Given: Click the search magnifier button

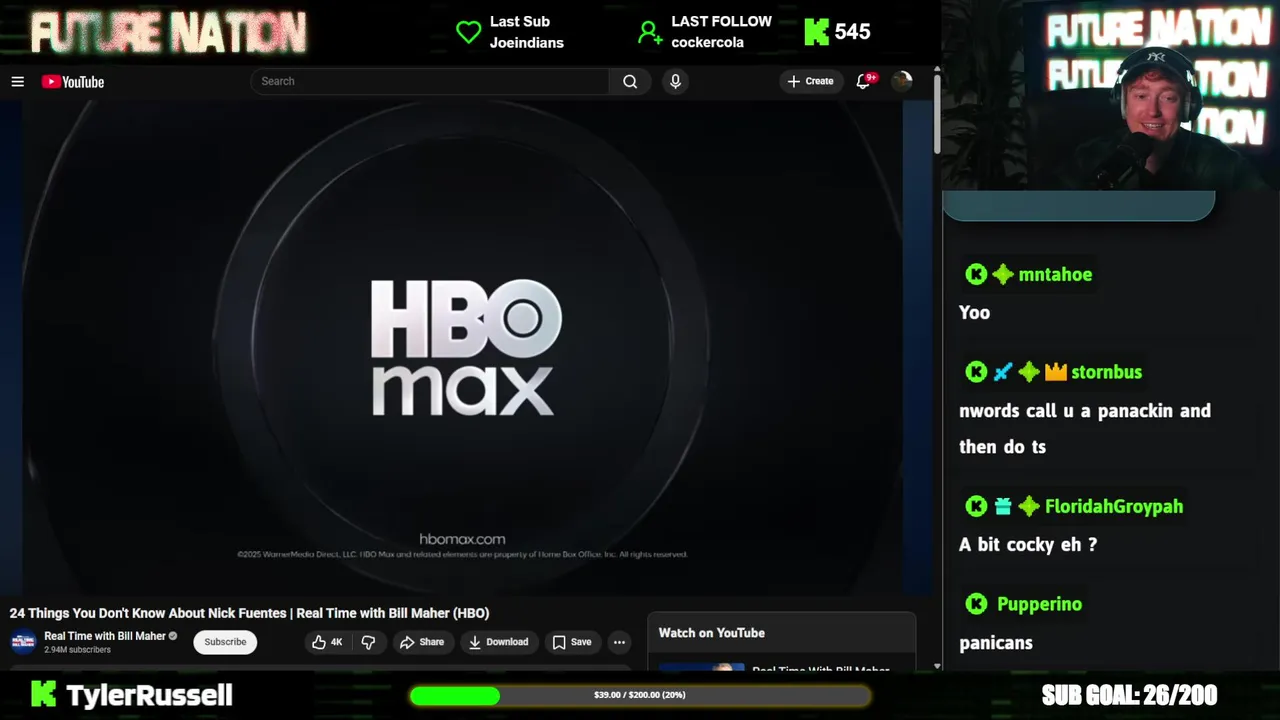Looking at the screenshot, I should (630, 82).
